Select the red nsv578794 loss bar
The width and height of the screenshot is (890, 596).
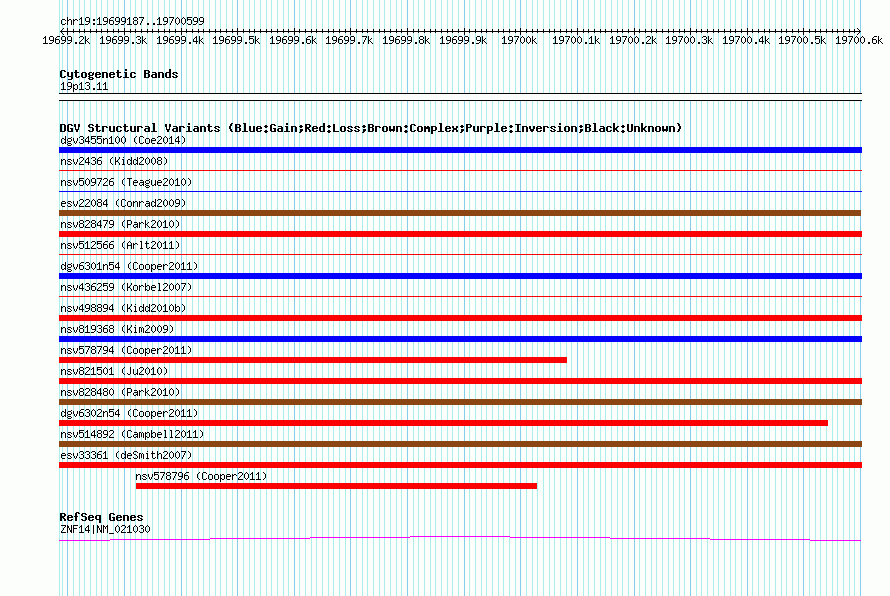coord(313,360)
